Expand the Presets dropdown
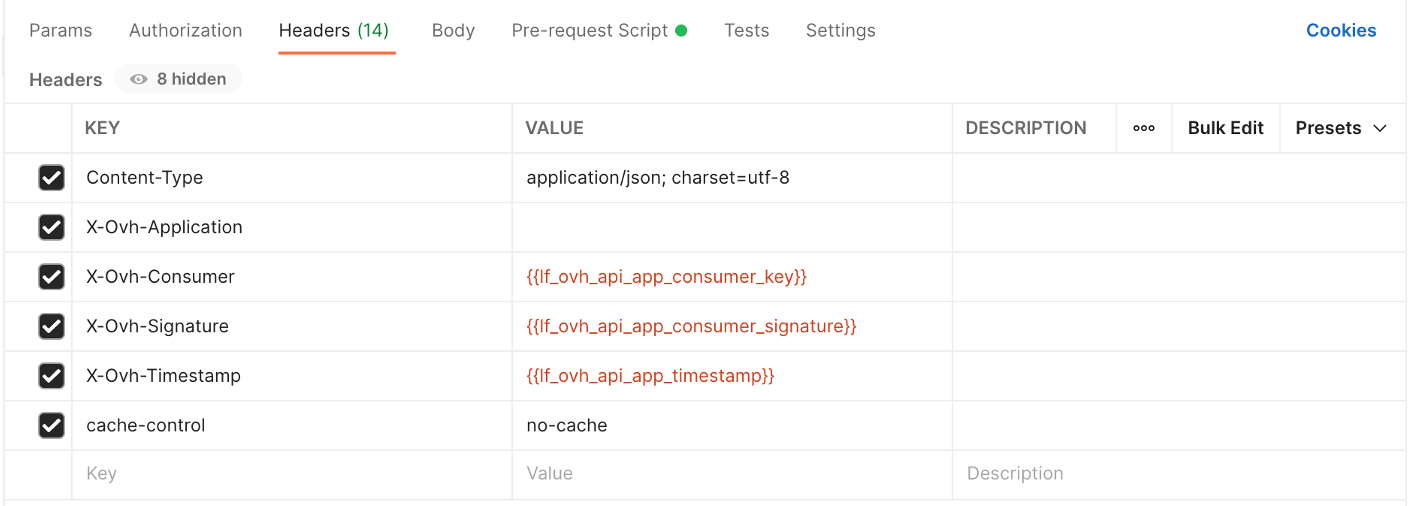The image size is (1410, 506). pos(1341,128)
